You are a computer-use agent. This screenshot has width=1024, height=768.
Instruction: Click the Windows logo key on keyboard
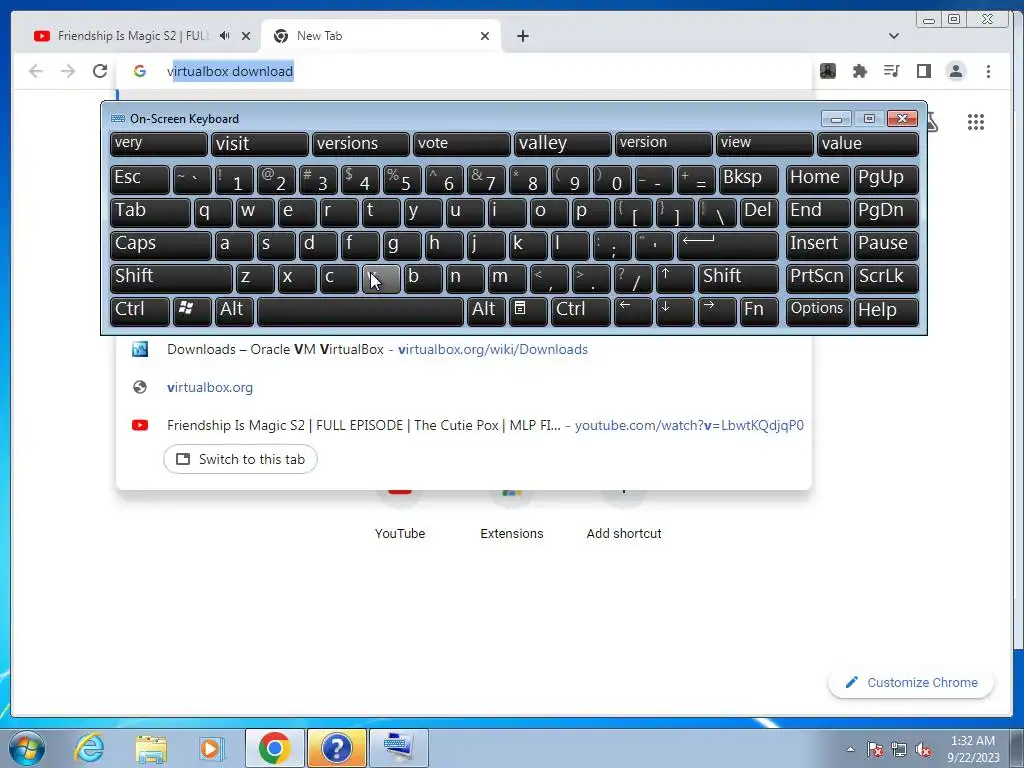(192, 312)
